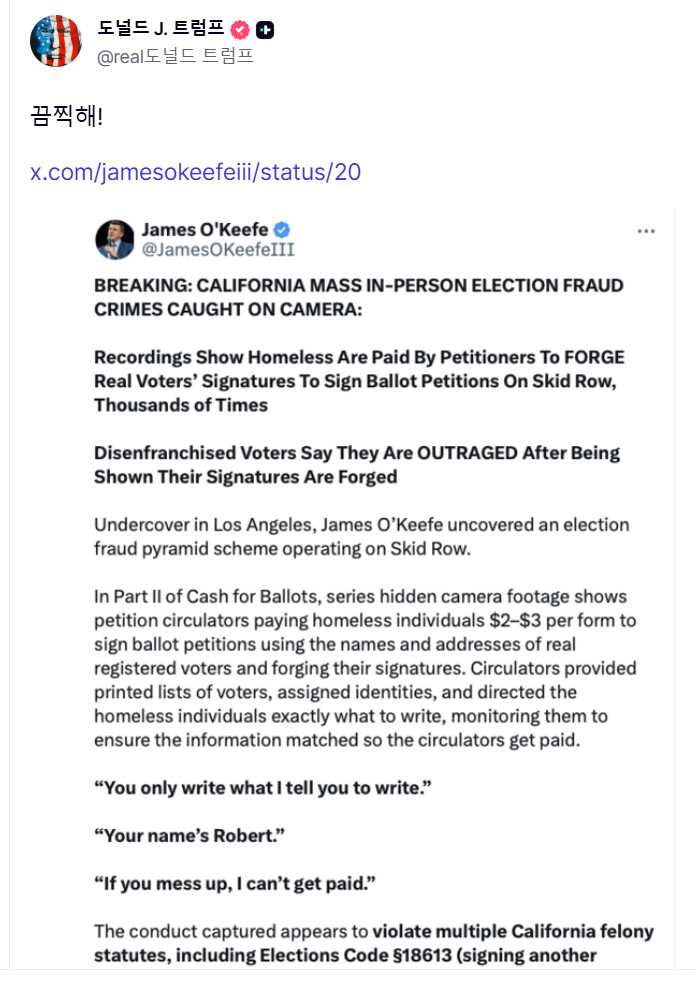Click the post text 꿈찍해!

click(x=66, y=116)
